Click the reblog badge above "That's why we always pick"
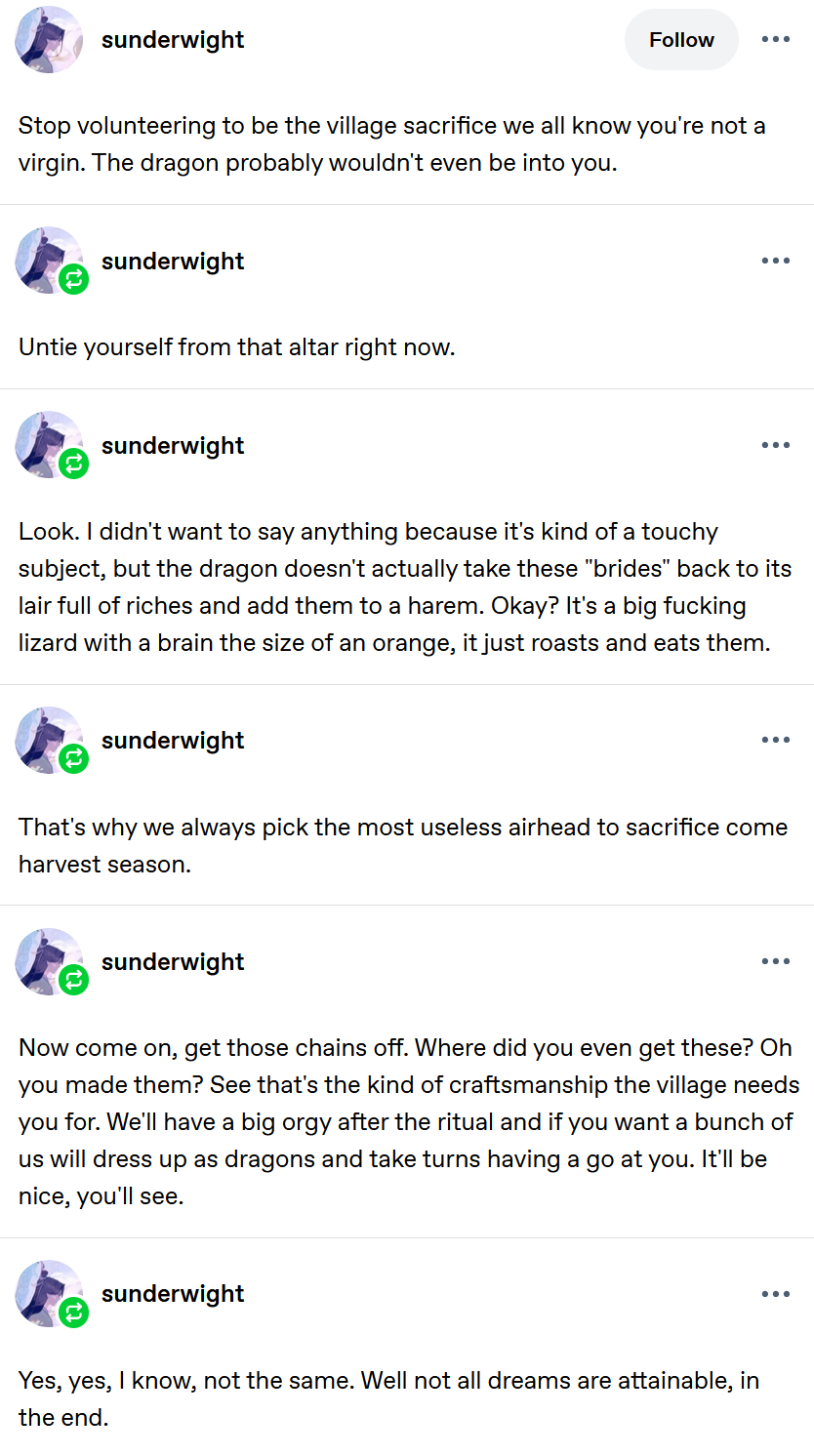The height and width of the screenshot is (1456, 814). pos(73,759)
